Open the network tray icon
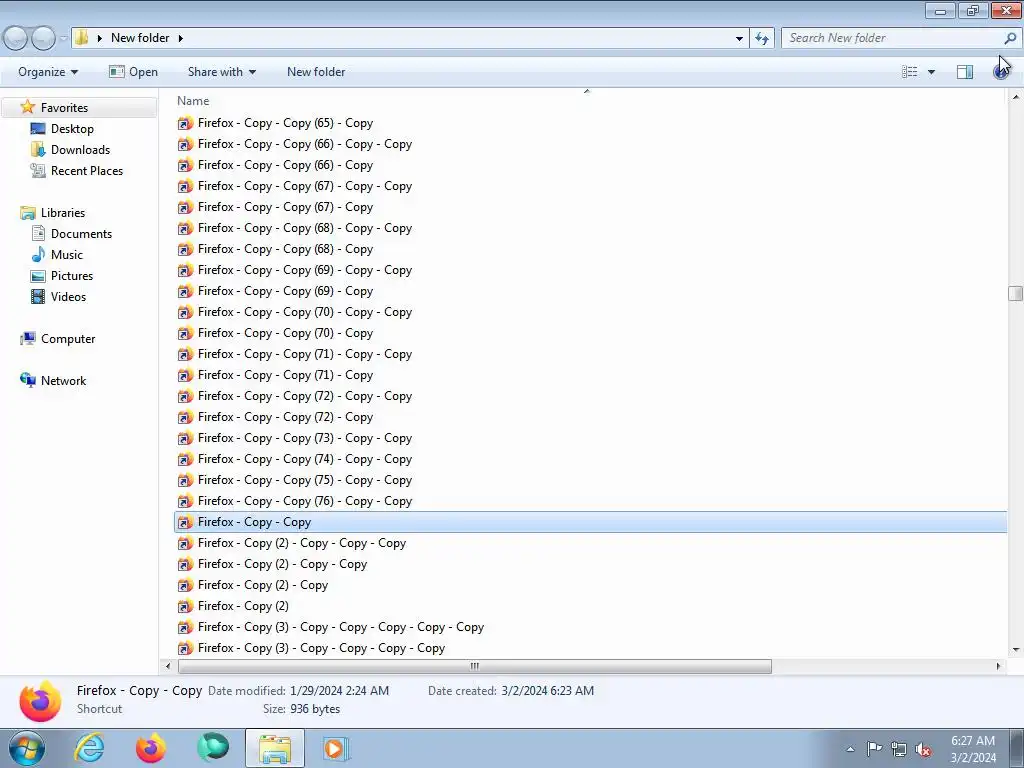Screen dimensions: 1024x768 click(899, 749)
